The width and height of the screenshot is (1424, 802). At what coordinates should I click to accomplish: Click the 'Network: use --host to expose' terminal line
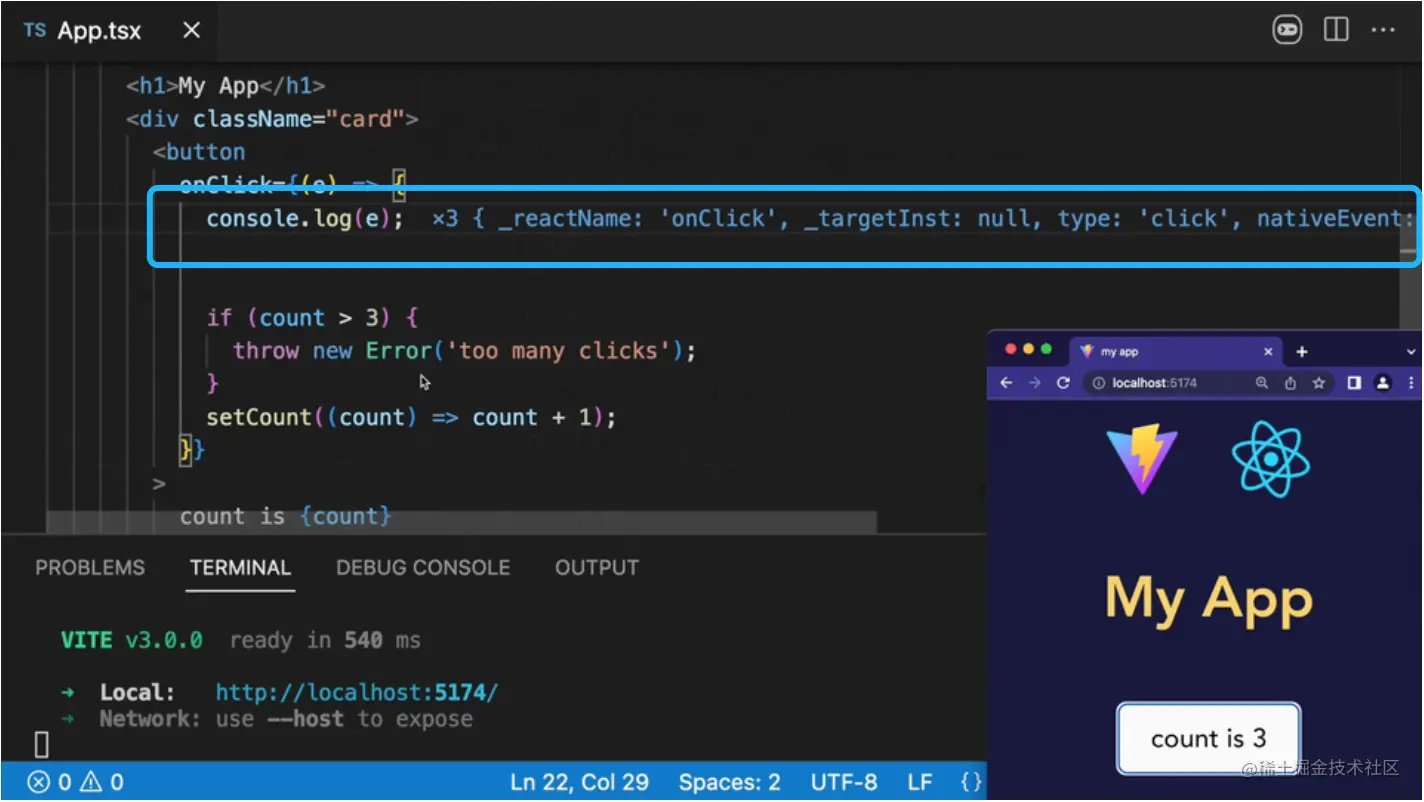pyautogui.click(x=285, y=719)
